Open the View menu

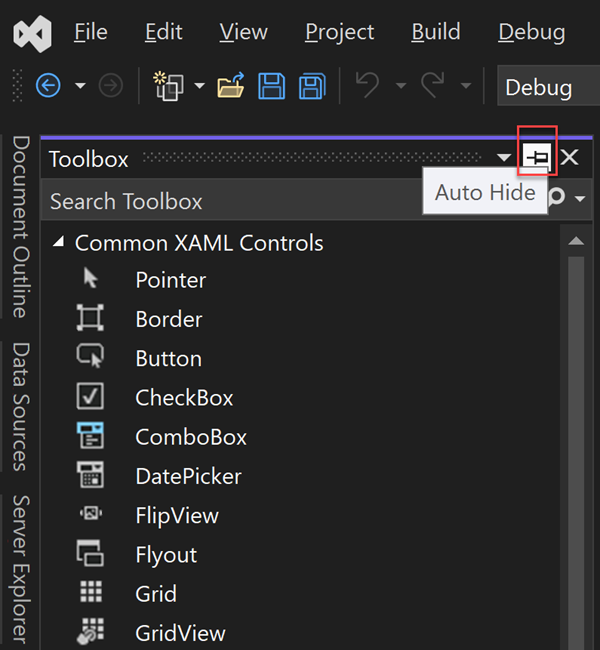click(x=243, y=32)
